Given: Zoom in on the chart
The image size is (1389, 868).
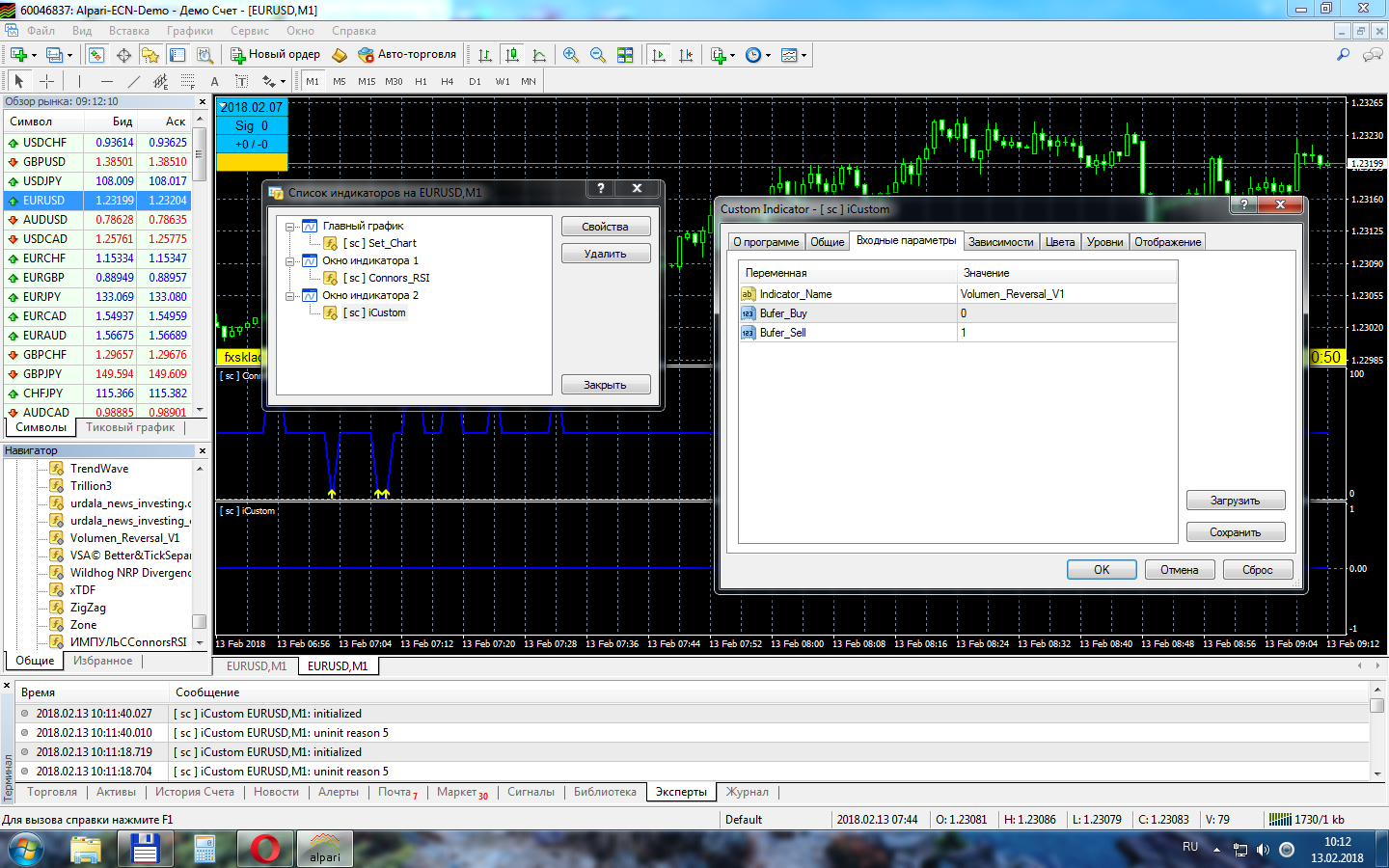Looking at the screenshot, I should pyautogui.click(x=571, y=55).
